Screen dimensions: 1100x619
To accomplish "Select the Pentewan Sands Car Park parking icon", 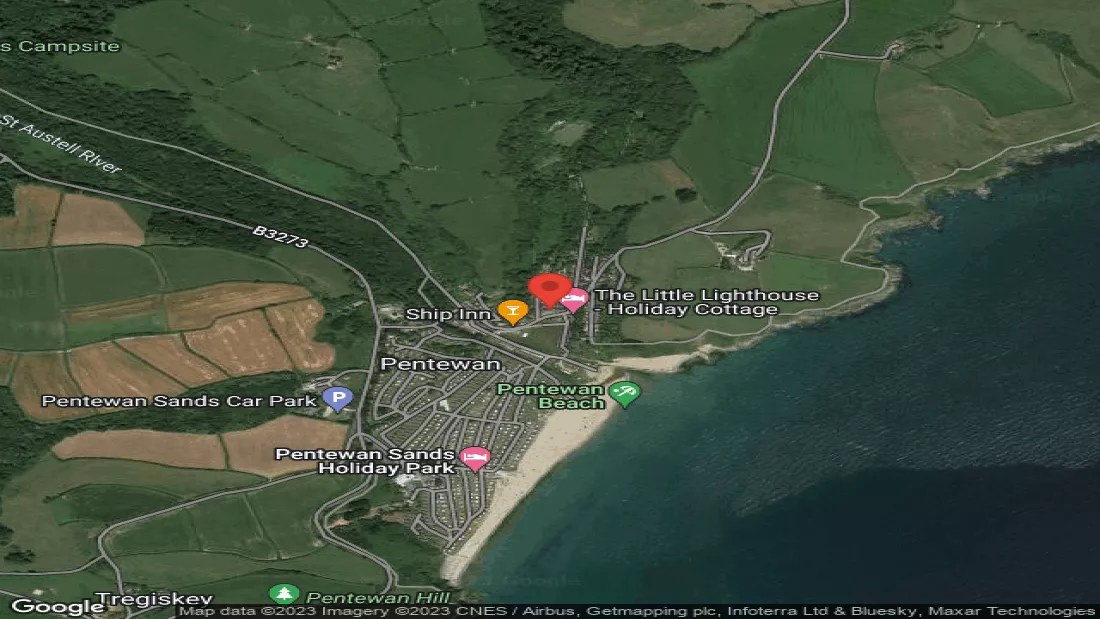I will [x=339, y=400].
